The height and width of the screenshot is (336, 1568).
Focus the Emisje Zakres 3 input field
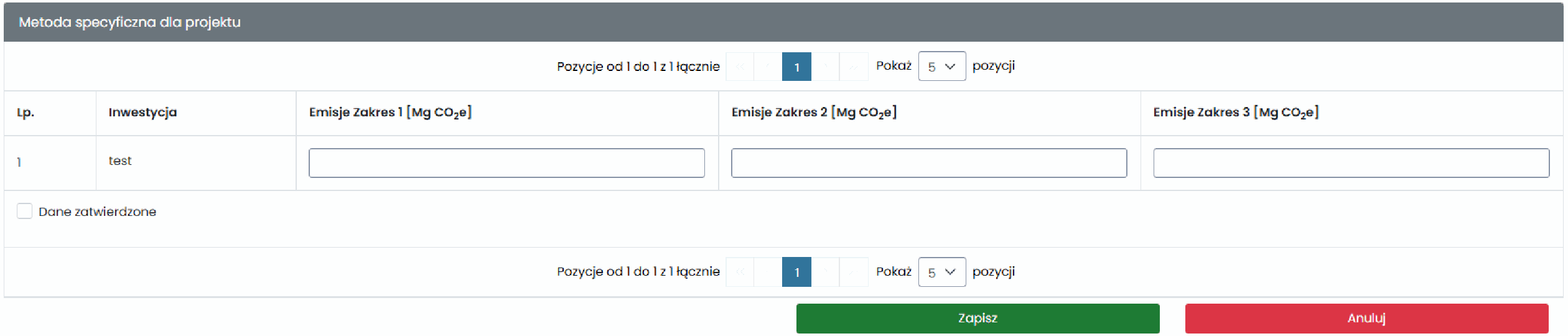1351,163
